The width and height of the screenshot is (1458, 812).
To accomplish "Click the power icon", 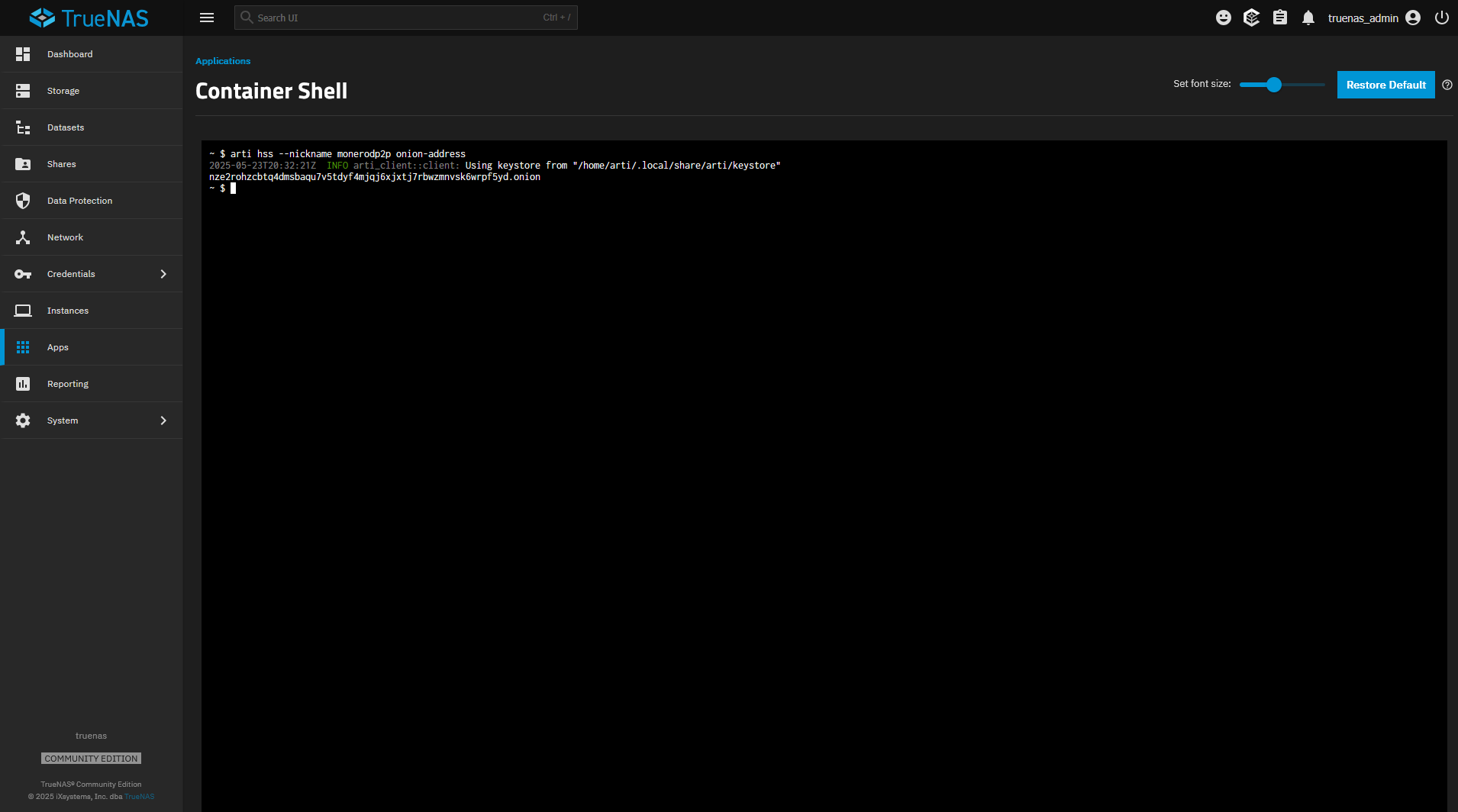I will [x=1441, y=17].
